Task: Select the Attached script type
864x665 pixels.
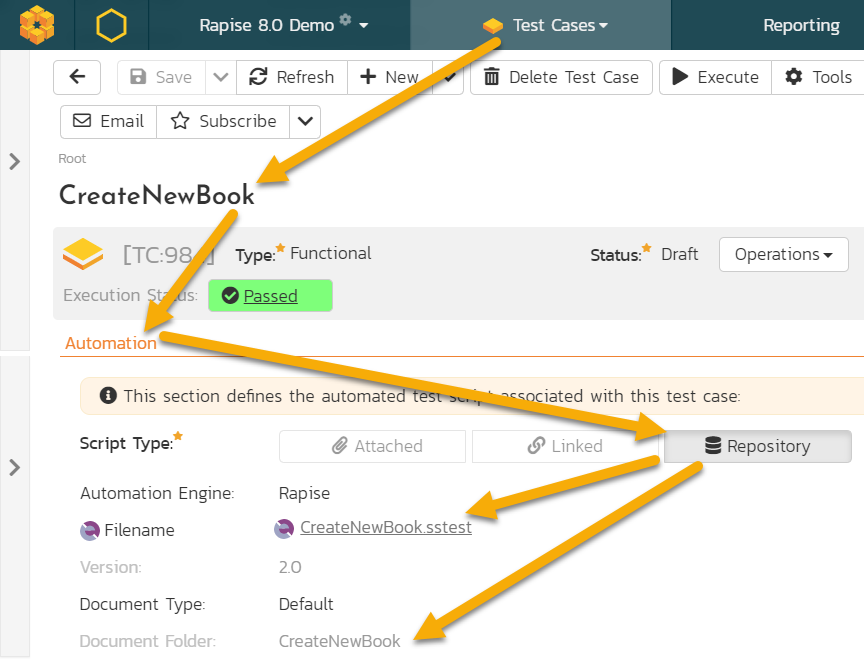Action: point(372,446)
